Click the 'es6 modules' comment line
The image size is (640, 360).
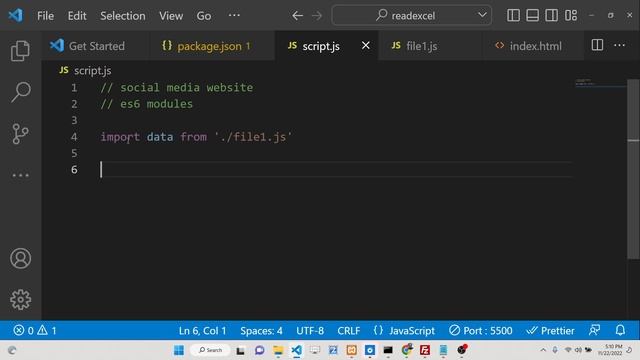click(147, 104)
